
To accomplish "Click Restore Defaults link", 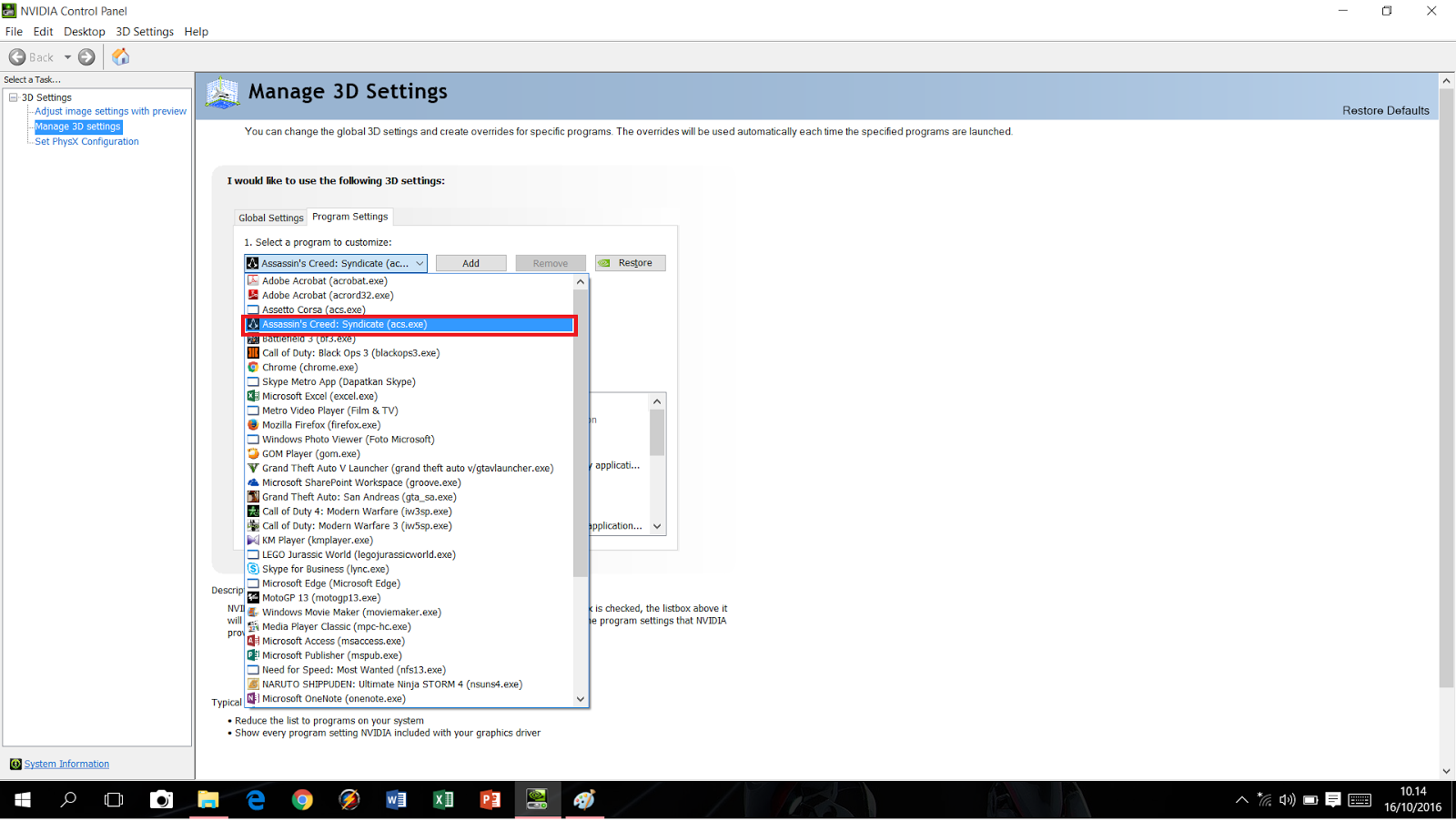I will point(1385,110).
